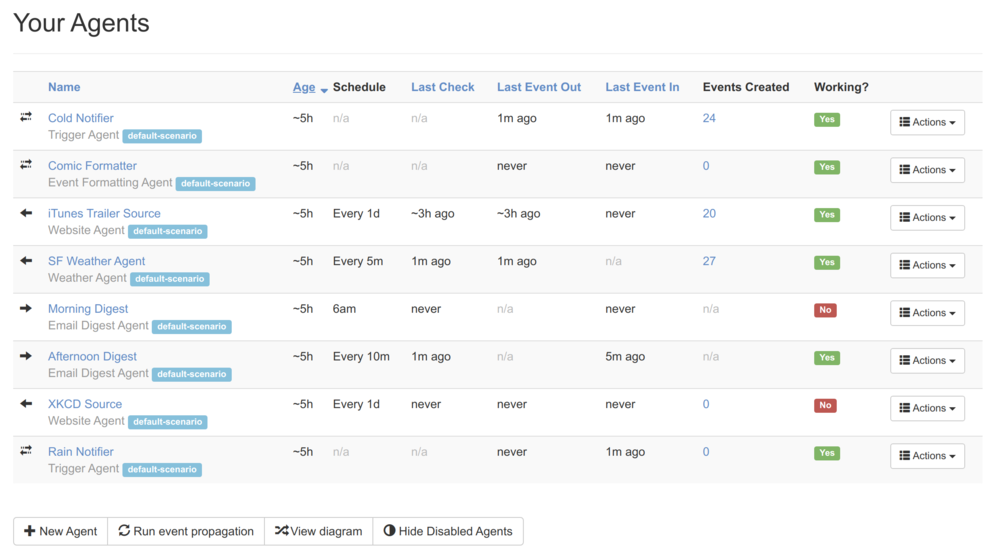This screenshot has width=1000, height=560.
Task: Click the left arrow icon beside XKCD Source
Action: [x=26, y=404]
